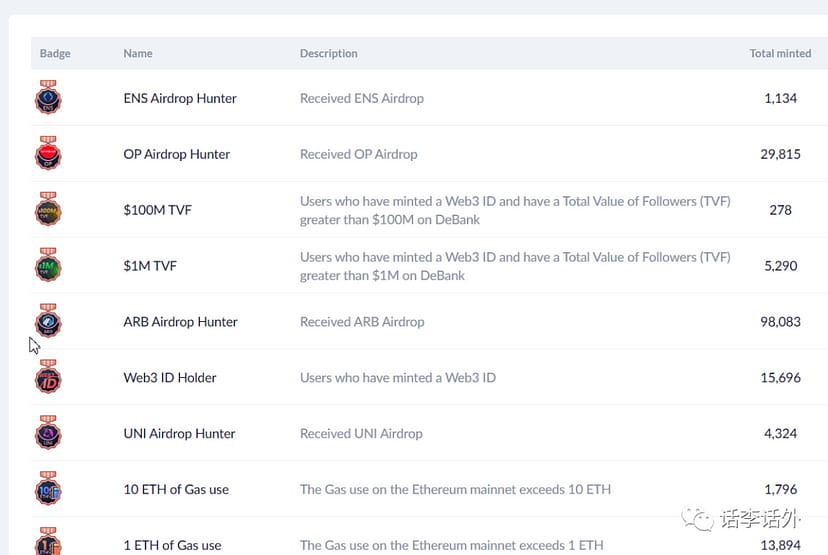This screenshot has height=555, width=828.
Task: Select the ENS Airdrop Hunter name
Action: pos(180,98)
